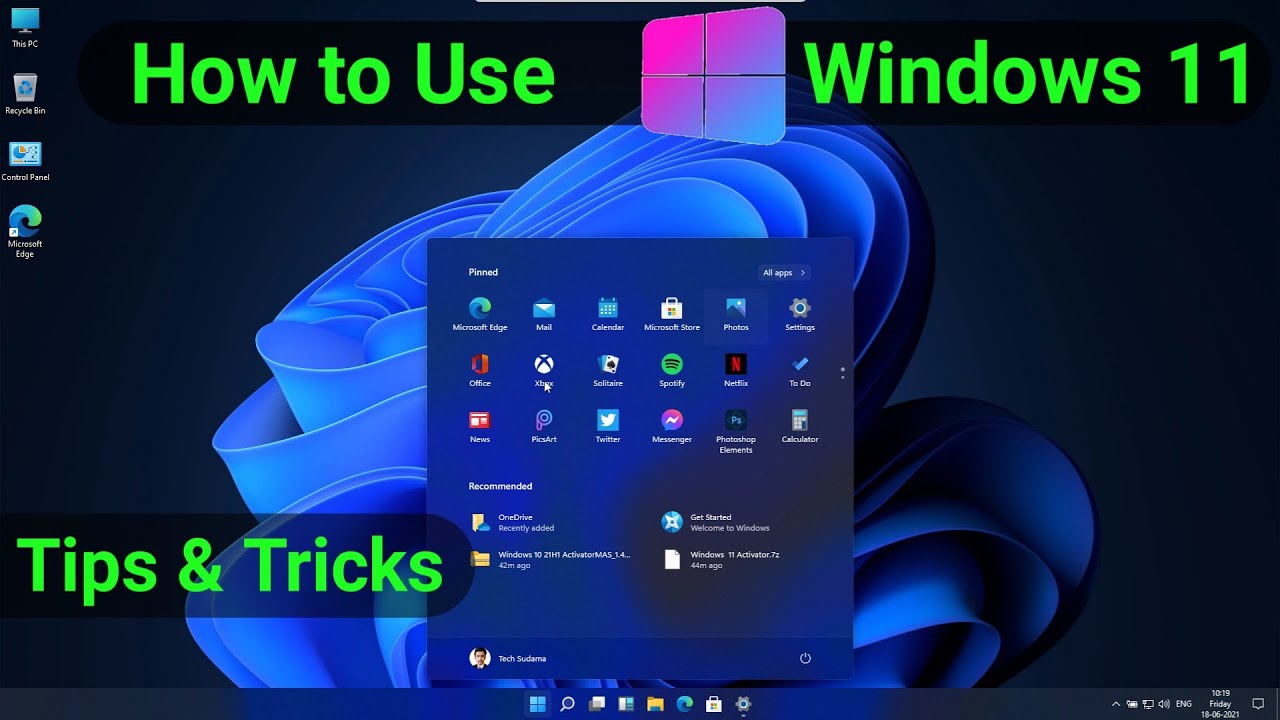Image resolution: width=1280 pixels, height=720 pixels.
Task: Open the Mail app in Start
Action: pos(544,314)
